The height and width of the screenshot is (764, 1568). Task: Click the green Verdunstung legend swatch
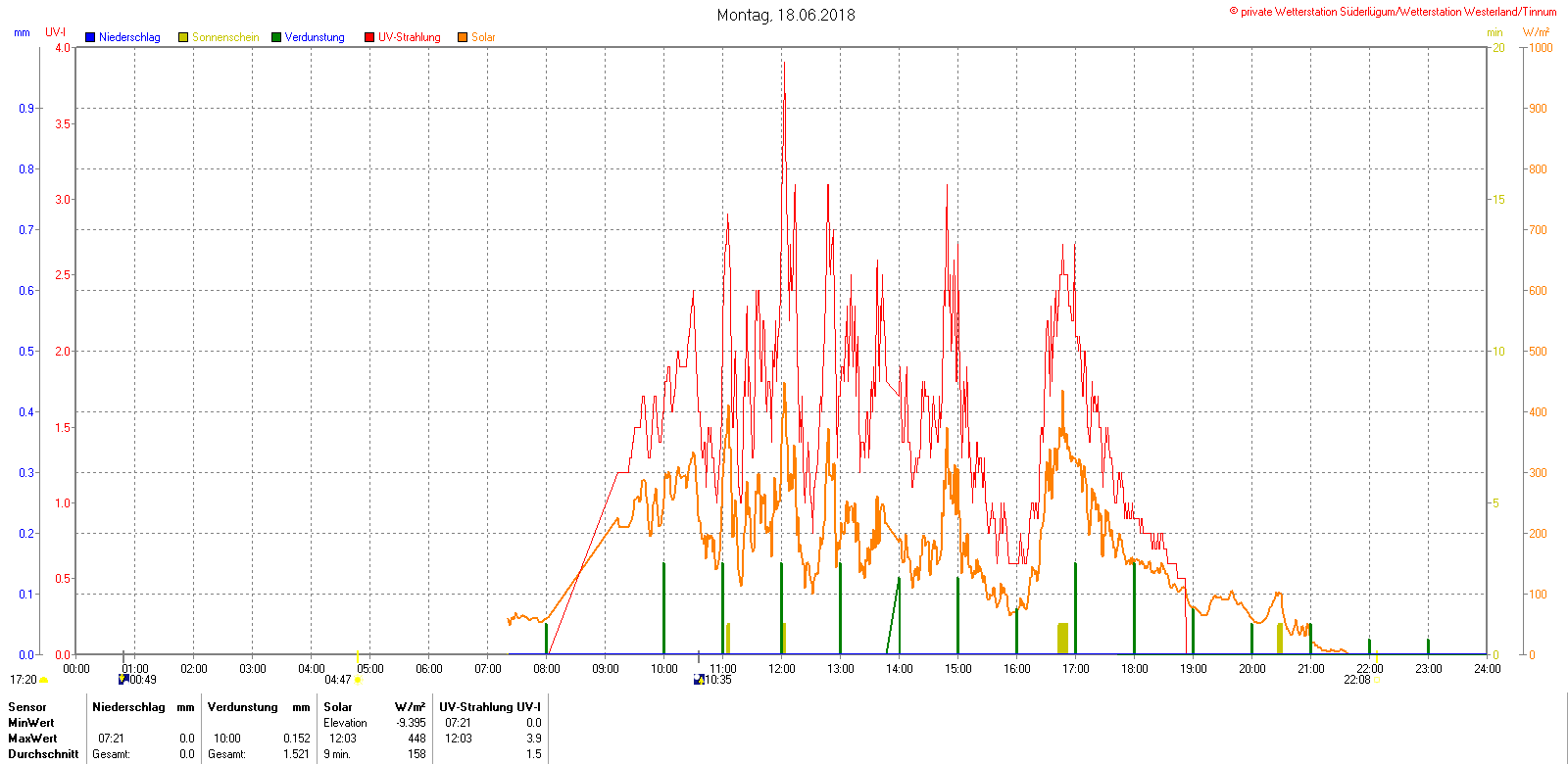(276, 37)
